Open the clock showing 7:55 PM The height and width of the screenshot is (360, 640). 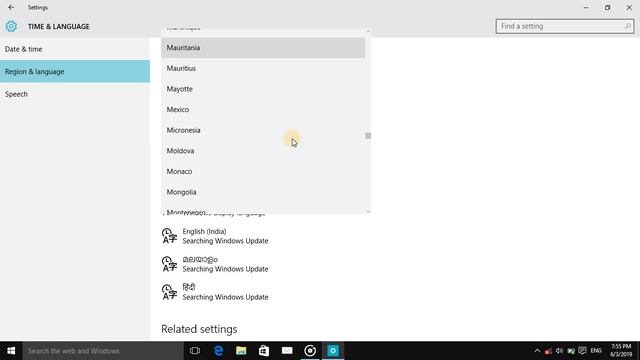point(621,351)
